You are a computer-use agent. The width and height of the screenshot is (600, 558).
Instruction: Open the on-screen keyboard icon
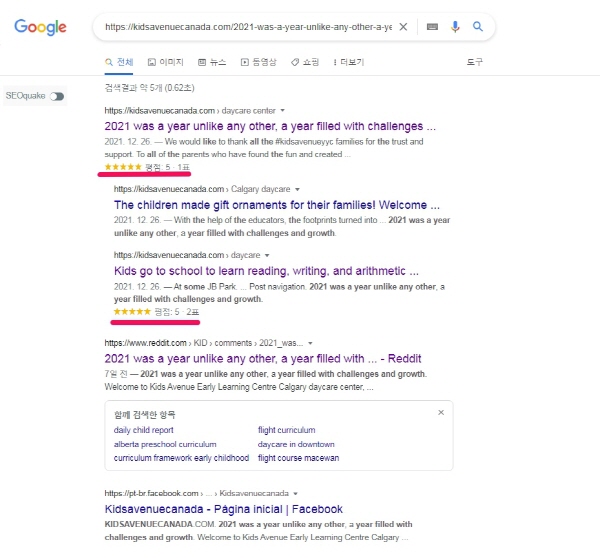click(x=432, y=27)
